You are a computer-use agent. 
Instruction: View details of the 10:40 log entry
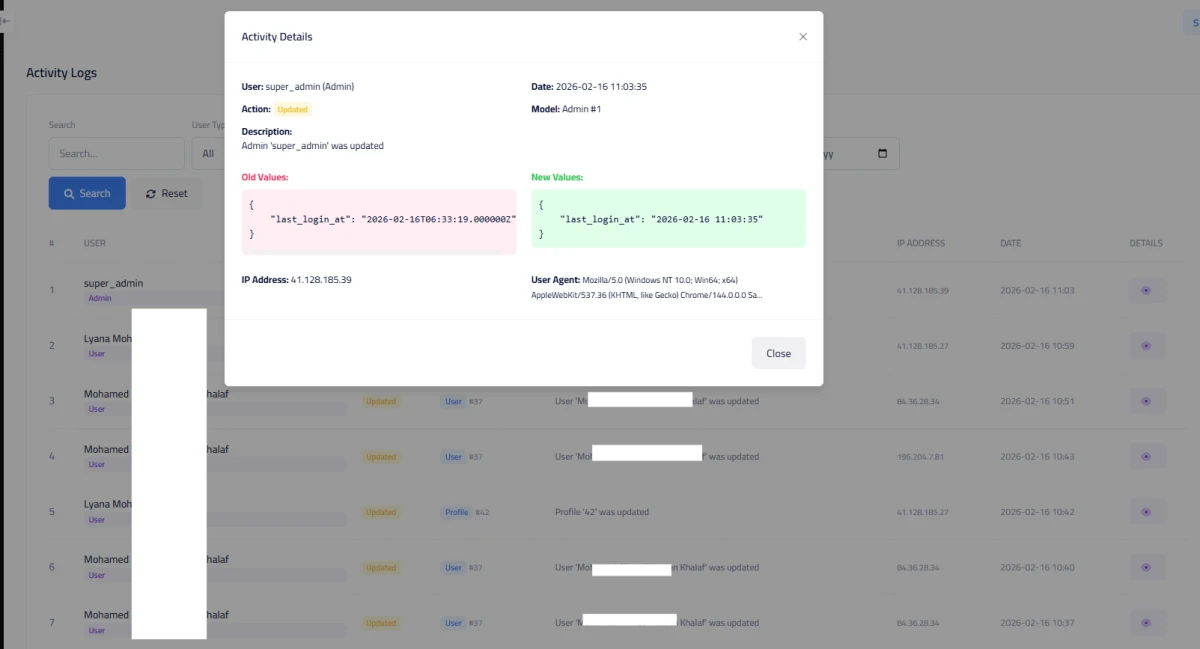tap(1146, 567)
